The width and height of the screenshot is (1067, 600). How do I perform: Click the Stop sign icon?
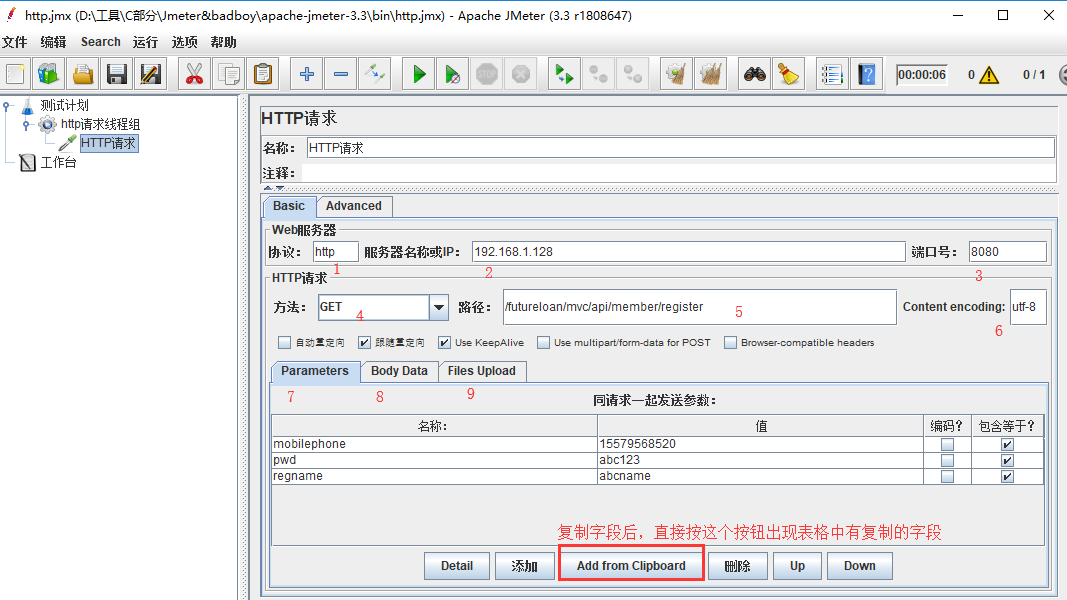[487, 74]
